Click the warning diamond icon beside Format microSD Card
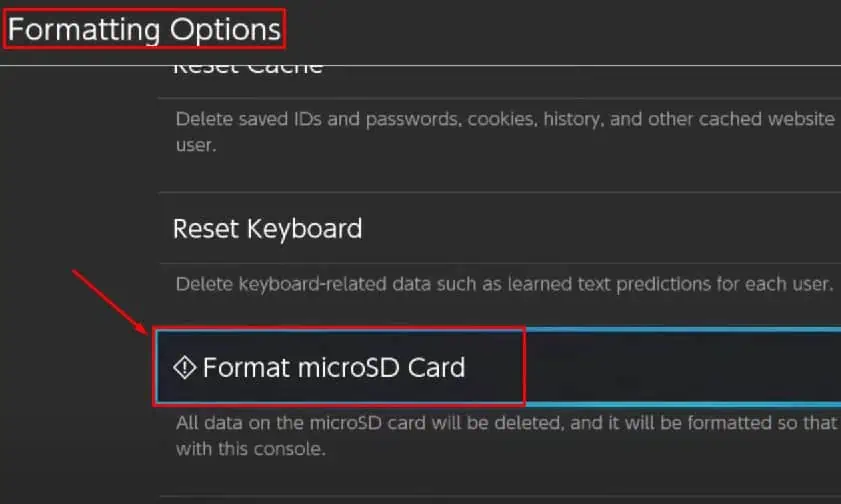This screenshot has width=841, height=504. [x=185, y=368]
